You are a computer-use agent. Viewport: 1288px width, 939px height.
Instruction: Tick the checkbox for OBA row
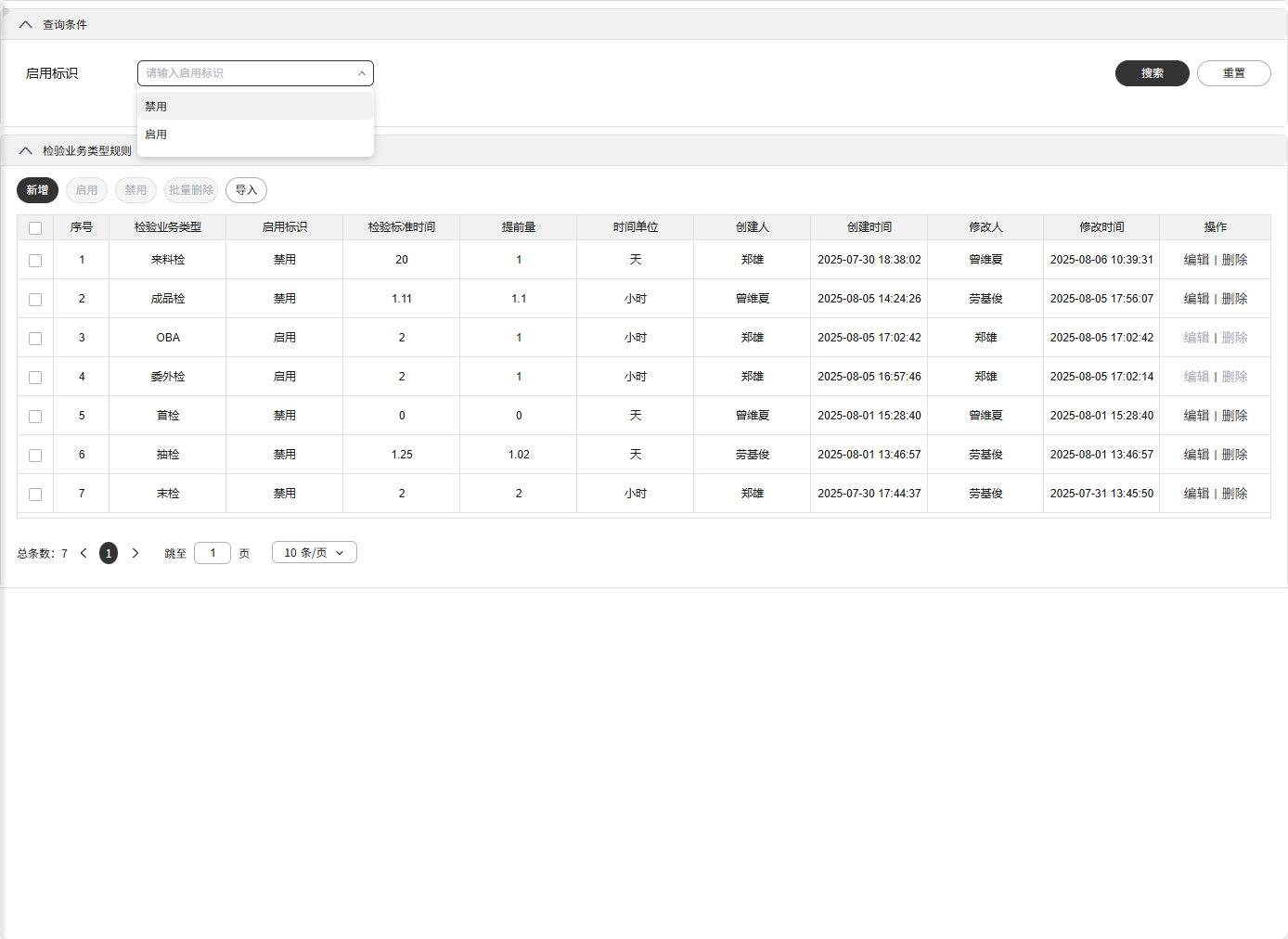coord(35,339)
